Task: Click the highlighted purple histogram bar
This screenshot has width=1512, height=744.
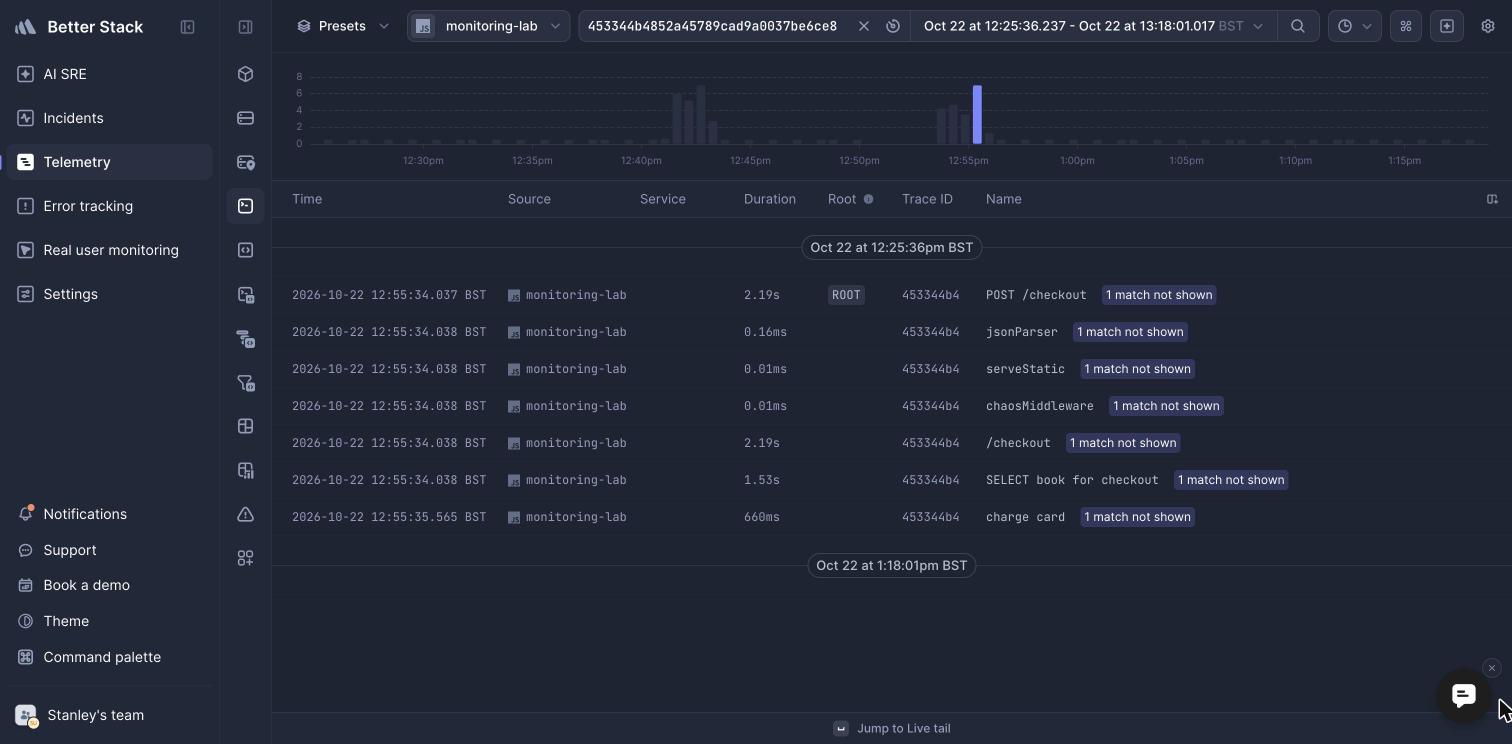Action: pos(977,115)
